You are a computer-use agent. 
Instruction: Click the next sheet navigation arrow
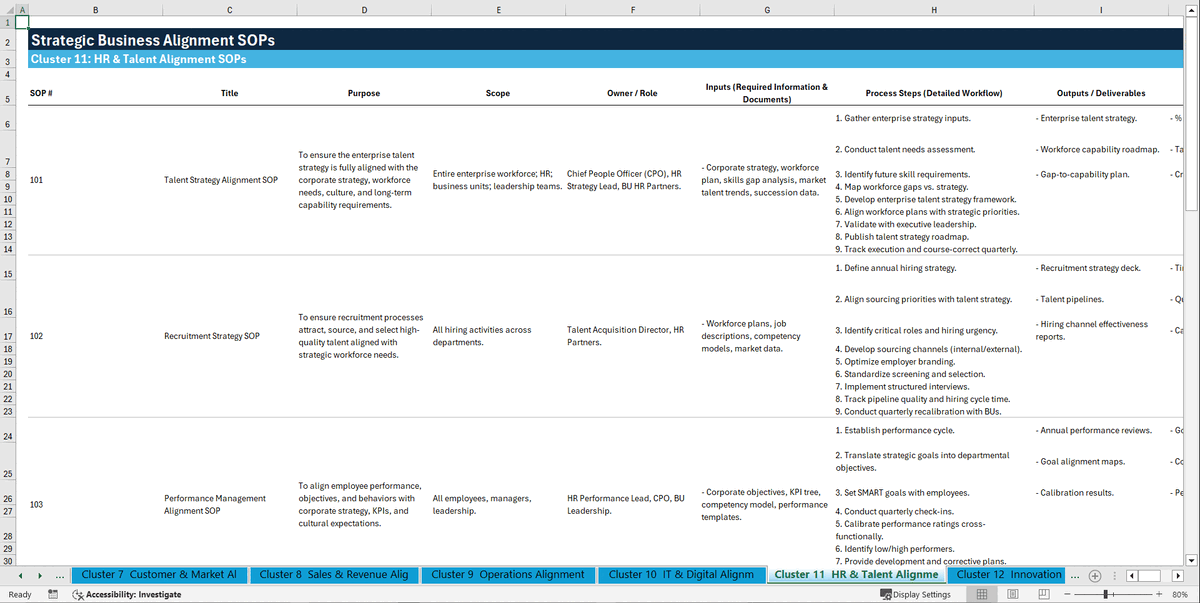coord(40,575)
